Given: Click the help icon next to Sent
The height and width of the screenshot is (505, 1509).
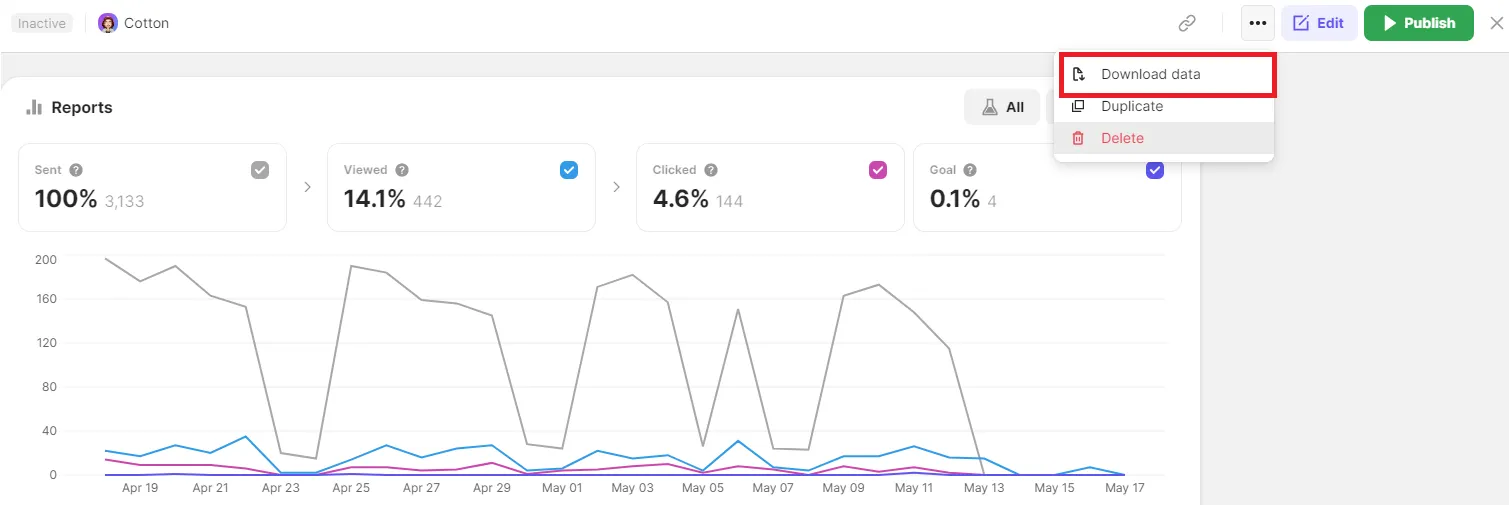Looking at the screenshot, I should pyautogui.click(x=76, y=170).
